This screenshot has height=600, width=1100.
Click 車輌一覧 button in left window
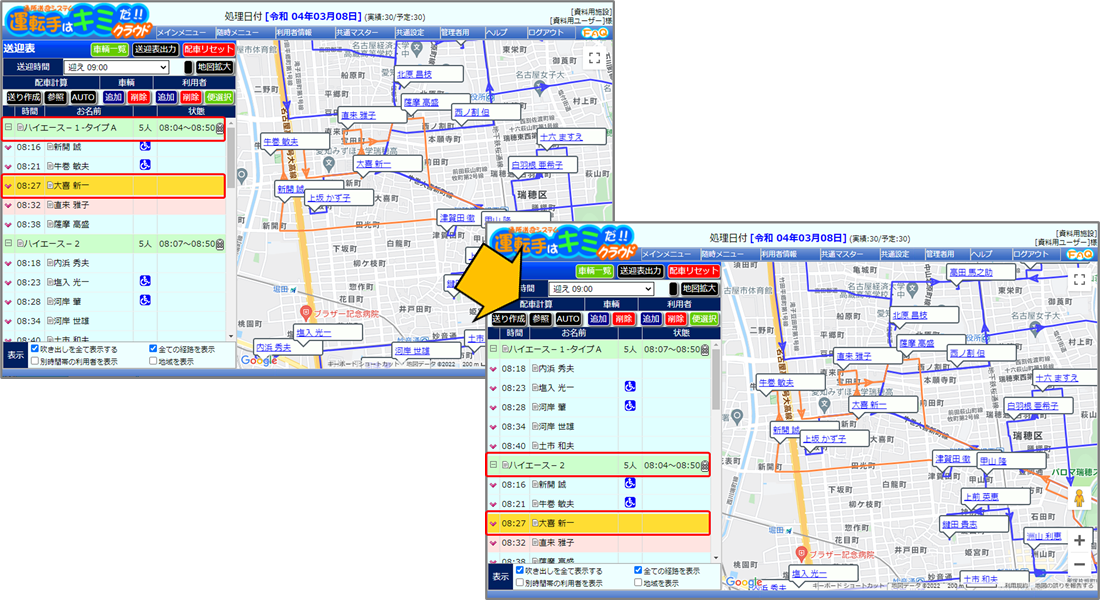(x=110, y=49)
